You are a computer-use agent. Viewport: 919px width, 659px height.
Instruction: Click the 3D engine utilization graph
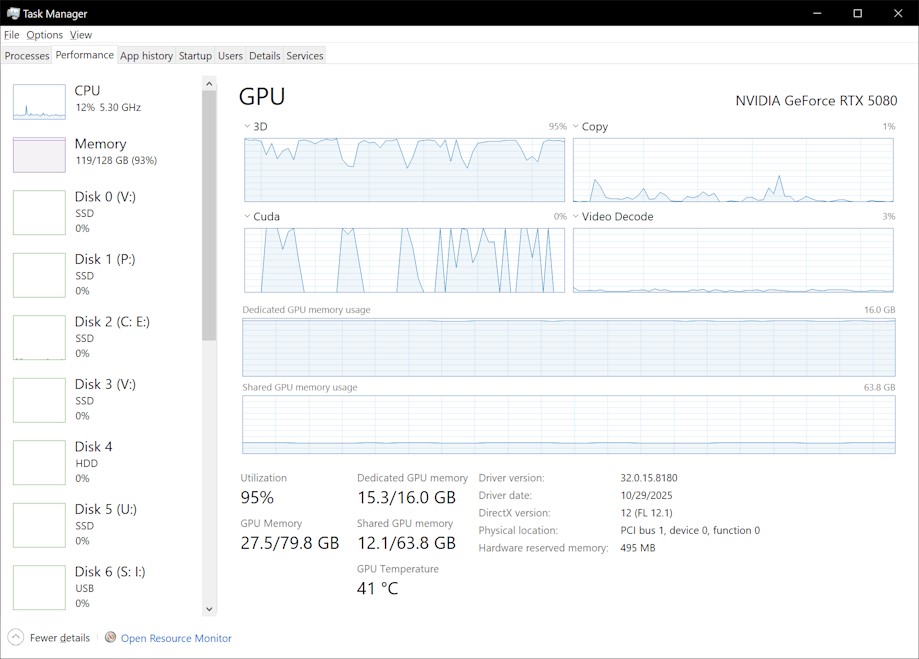404,170
